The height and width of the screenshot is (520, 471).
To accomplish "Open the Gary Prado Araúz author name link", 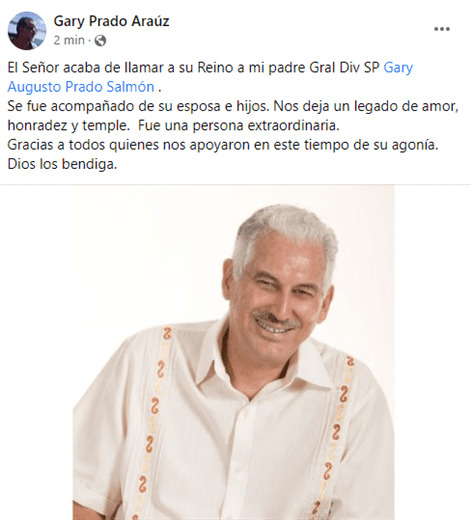I will [x=111, y=21].
